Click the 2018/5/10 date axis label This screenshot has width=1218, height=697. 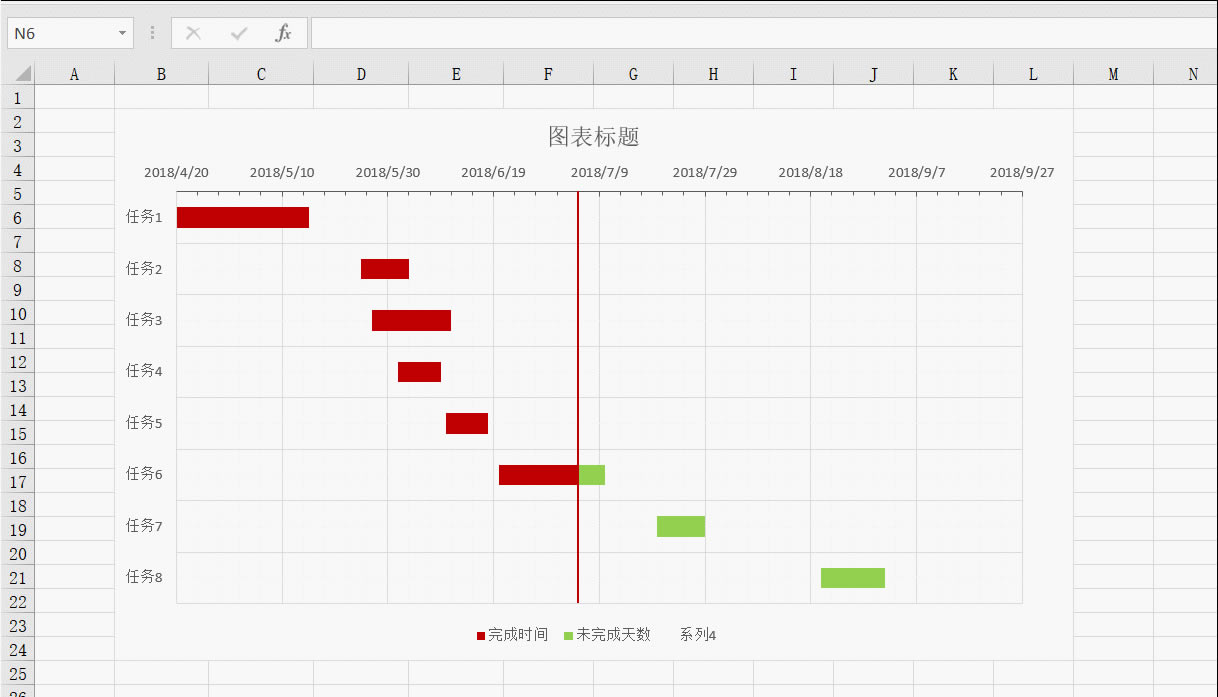tap(282, 172)
